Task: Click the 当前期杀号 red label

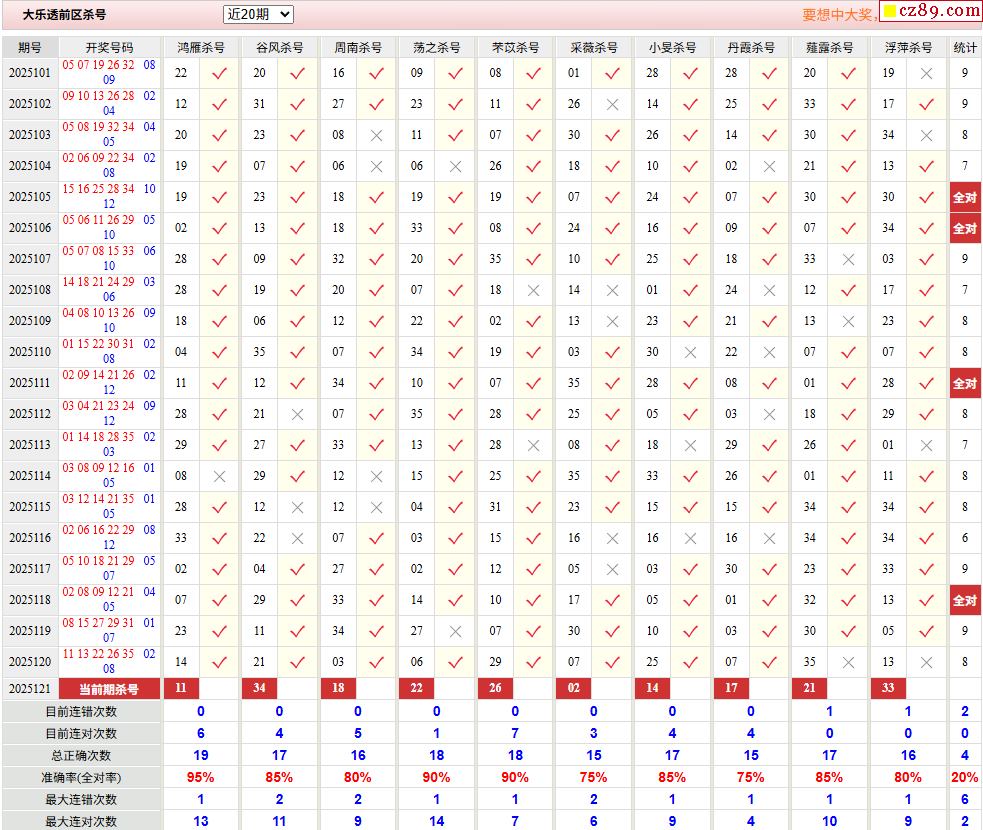Action: tap(109, 689)
